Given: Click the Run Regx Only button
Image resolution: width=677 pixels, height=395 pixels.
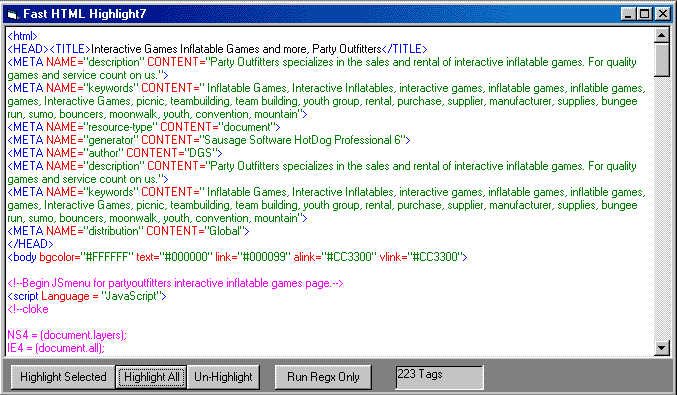Looking at the screenshot, I should [x=323, y=377].
